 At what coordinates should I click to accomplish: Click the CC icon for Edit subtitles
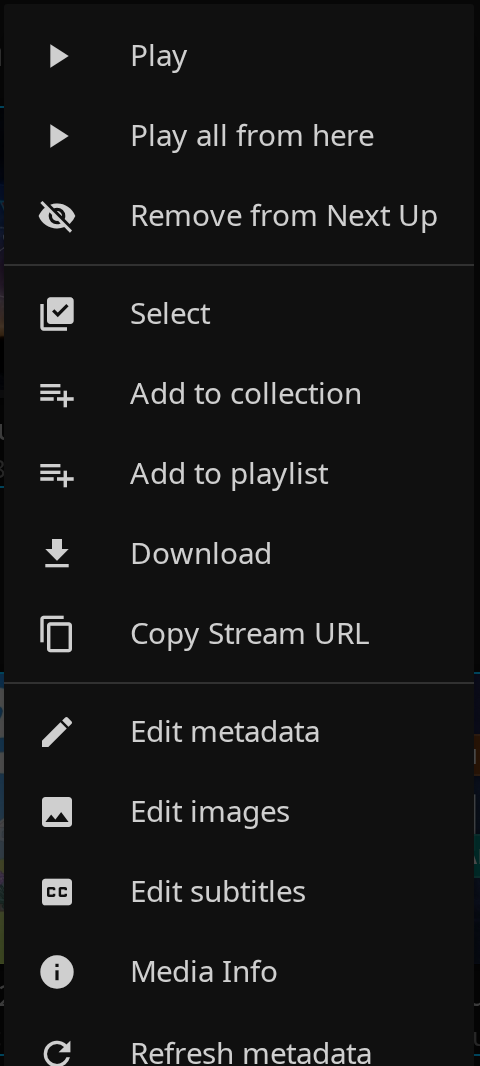[57, 892]
